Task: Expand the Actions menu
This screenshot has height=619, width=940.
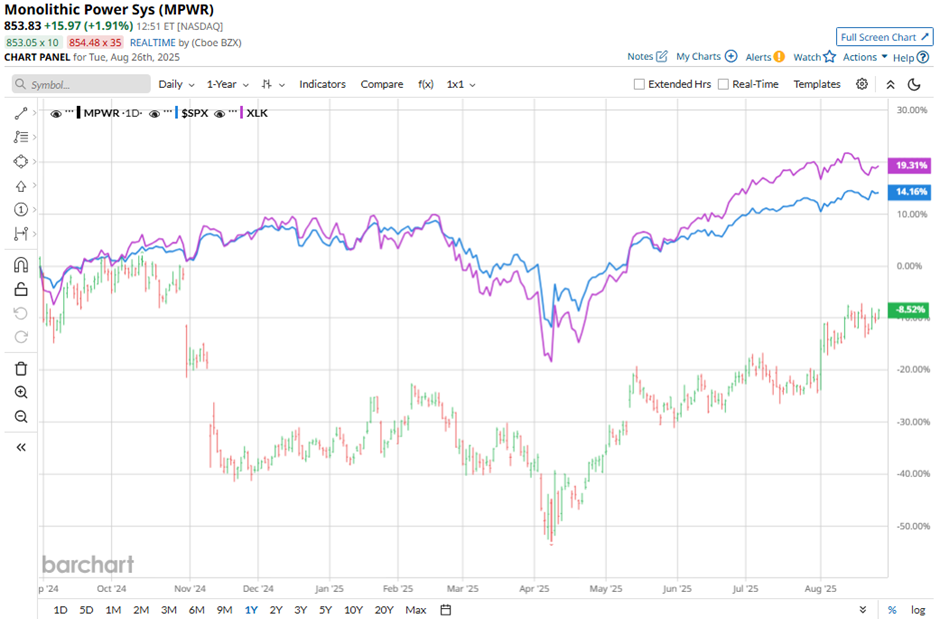Action: click(x=865, y=57)
